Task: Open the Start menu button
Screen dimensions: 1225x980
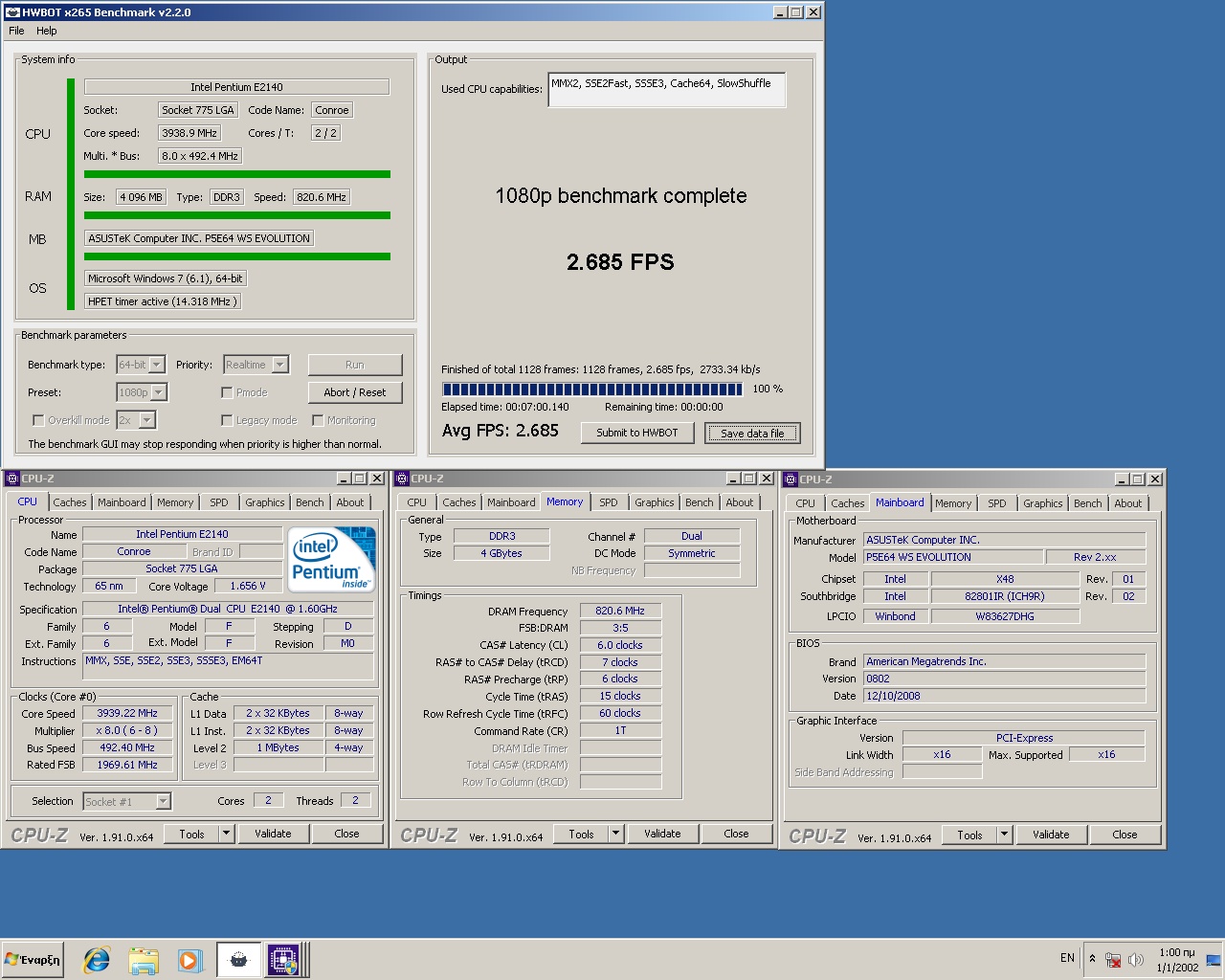Action: [33, 959]
